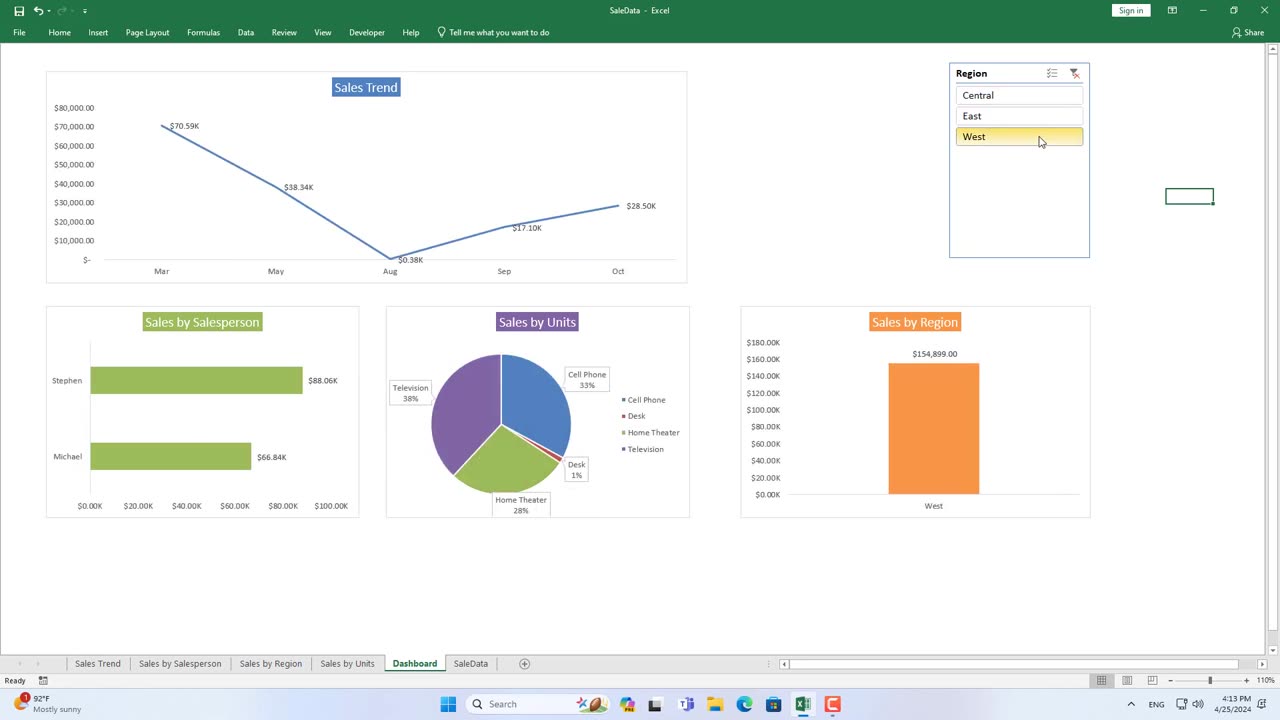Open the Sales Trend sheet tab
Screen dimensions: 1280x720
click(97, 664)
